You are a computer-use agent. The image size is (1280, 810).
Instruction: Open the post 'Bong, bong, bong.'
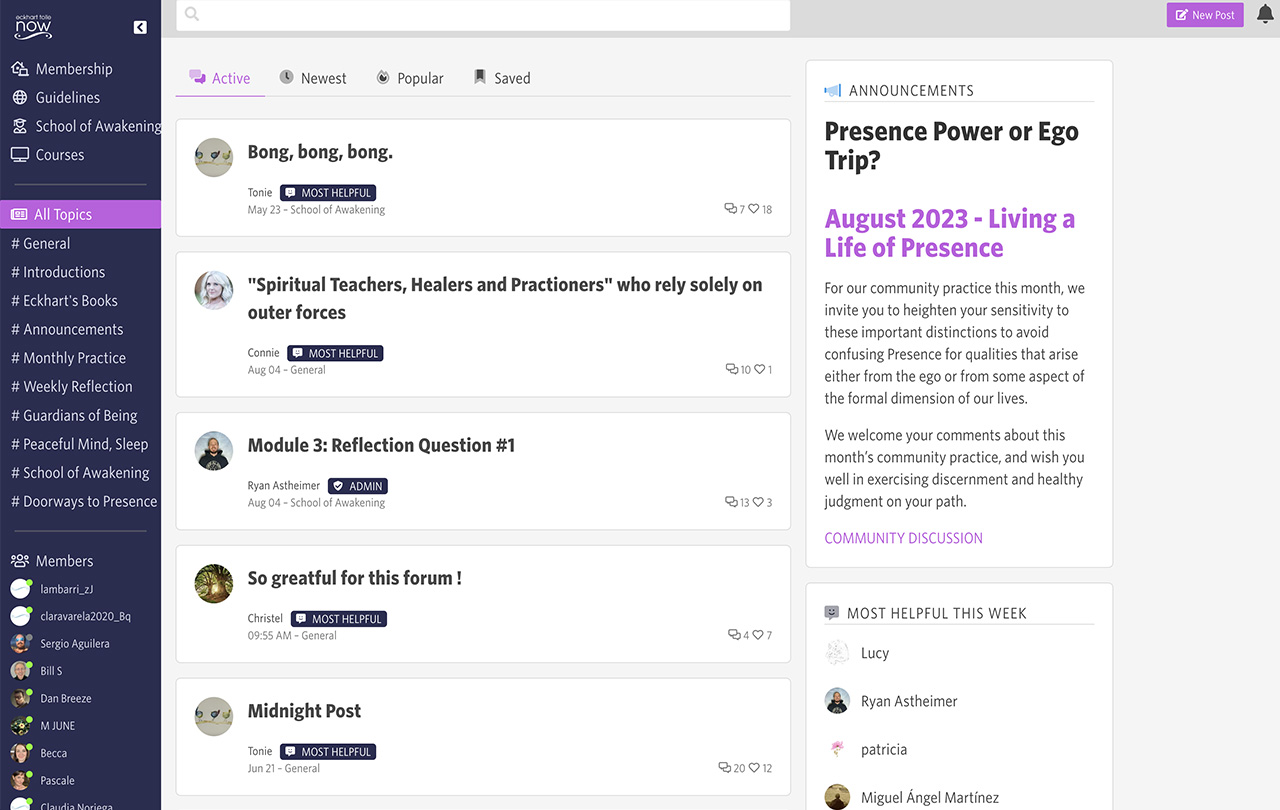coord(320,152)
